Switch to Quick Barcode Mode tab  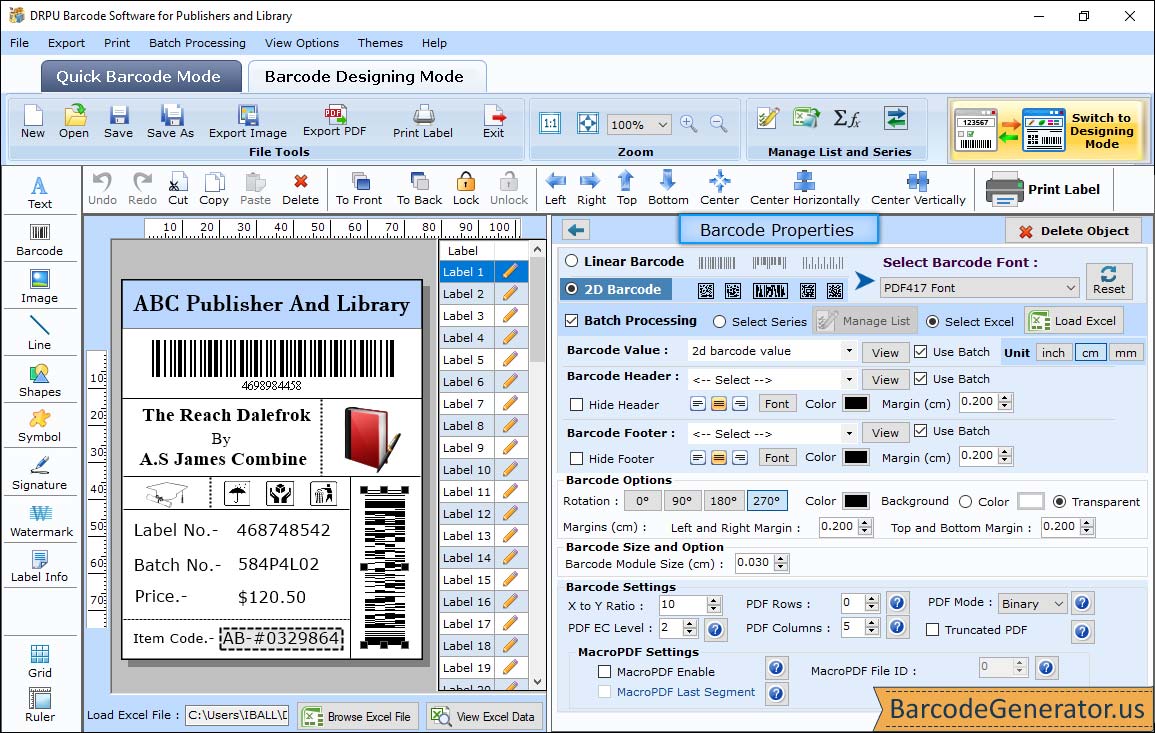(141, 77)
